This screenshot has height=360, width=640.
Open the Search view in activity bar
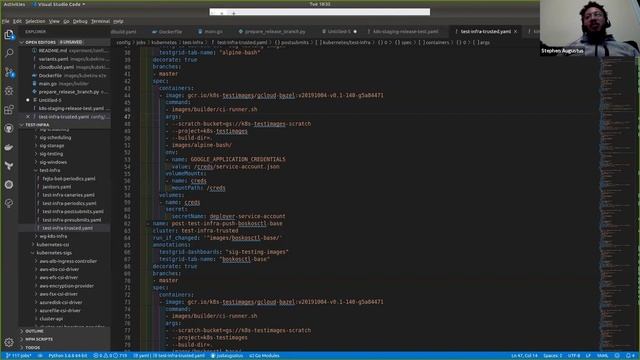(9, 53)
